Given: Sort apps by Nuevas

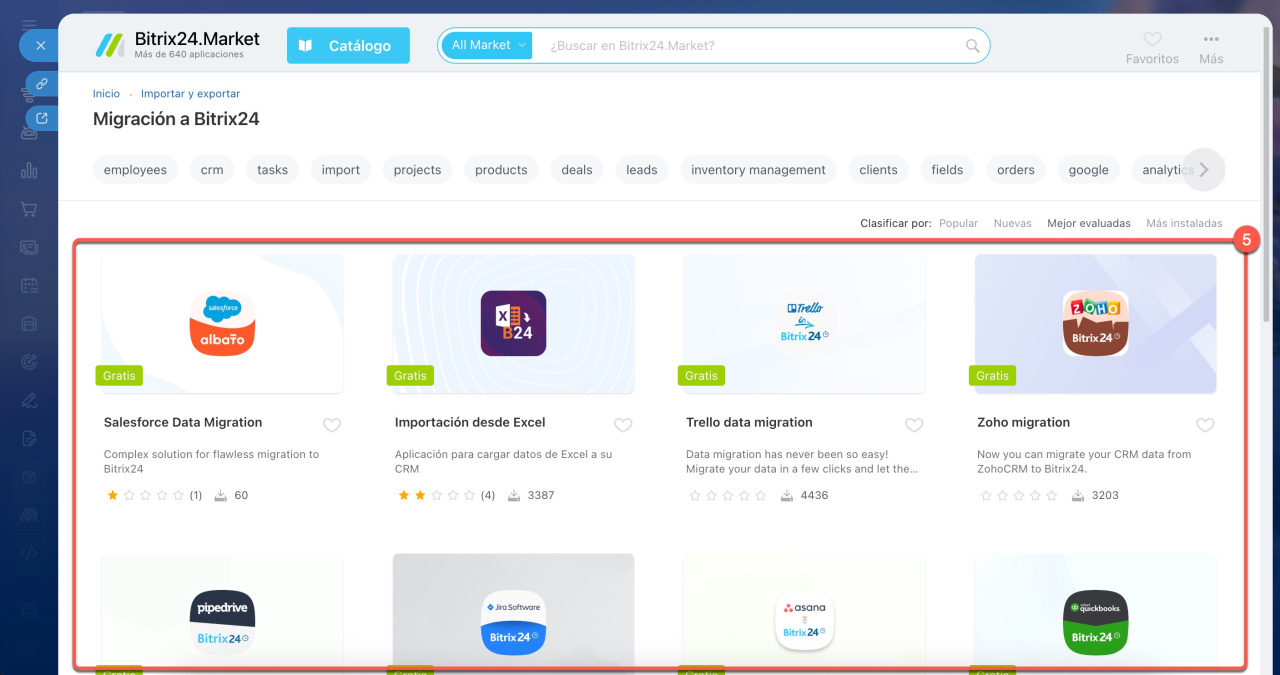Looking at the screenshot, I should [x=1012, y=223].
